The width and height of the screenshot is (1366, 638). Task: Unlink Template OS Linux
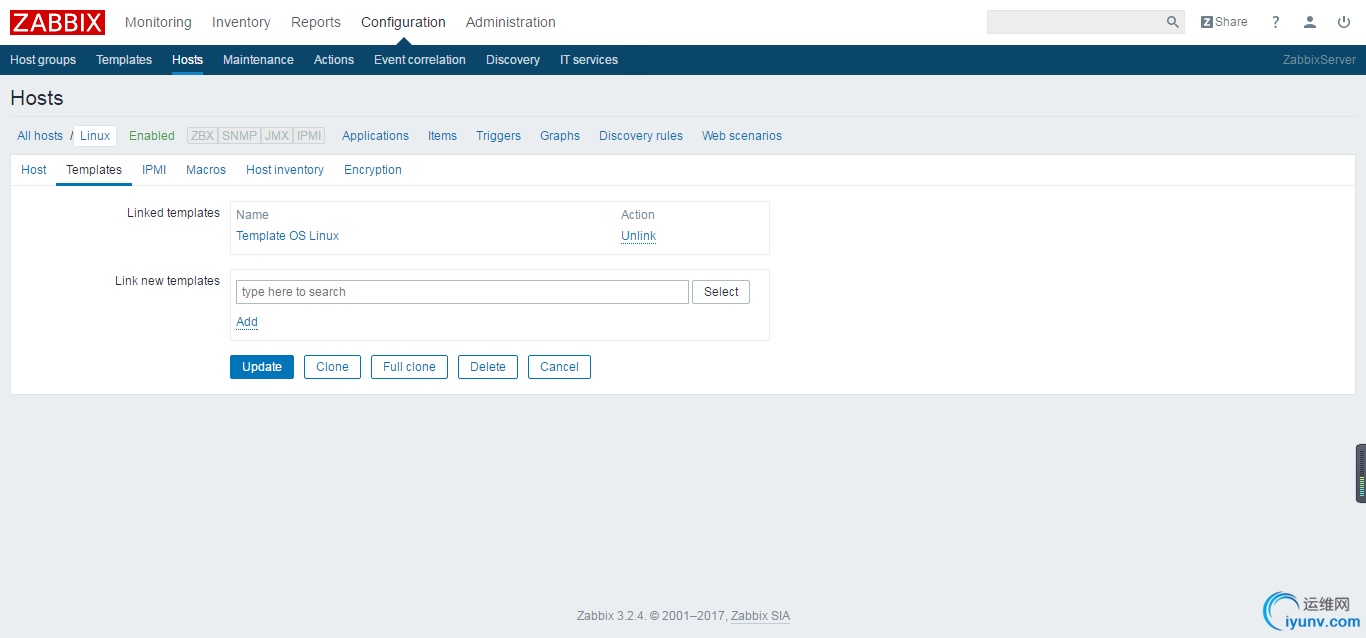click(x=638, y=236)
